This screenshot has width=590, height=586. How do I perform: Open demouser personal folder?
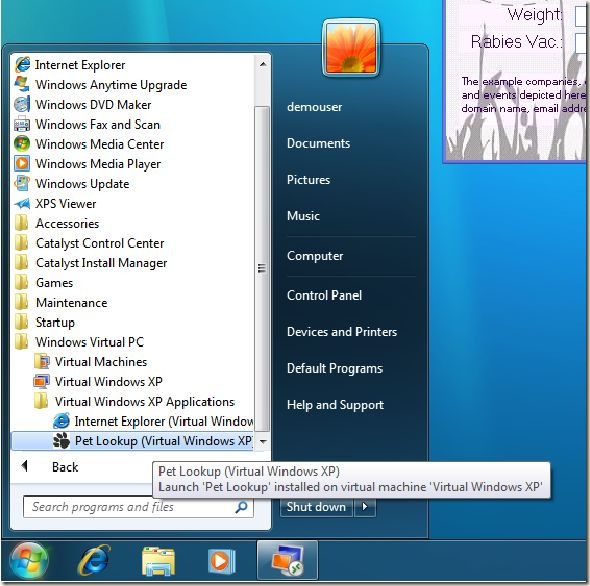pyautogui.click(x=315, y=107)
